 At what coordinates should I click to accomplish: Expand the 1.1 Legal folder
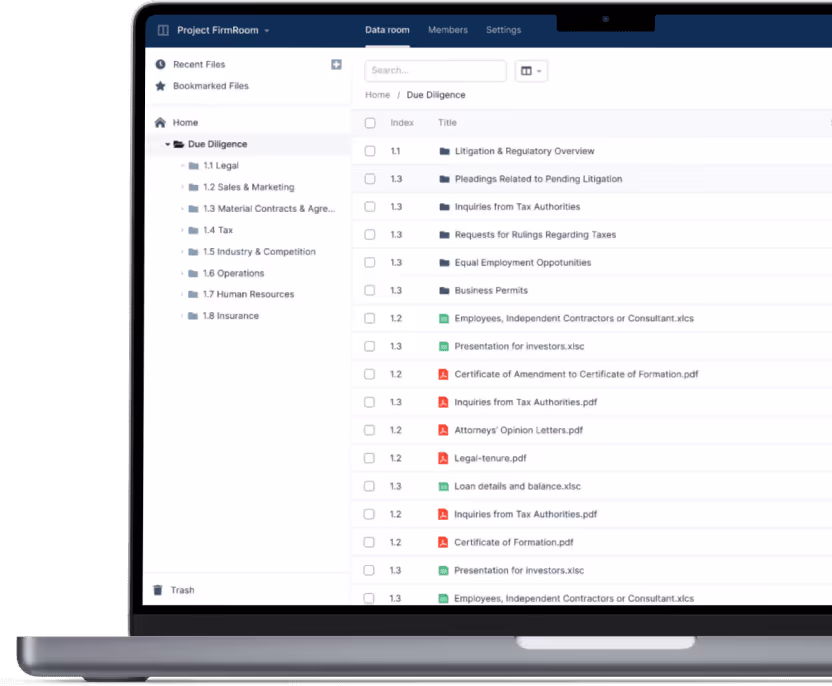point(183,166)
